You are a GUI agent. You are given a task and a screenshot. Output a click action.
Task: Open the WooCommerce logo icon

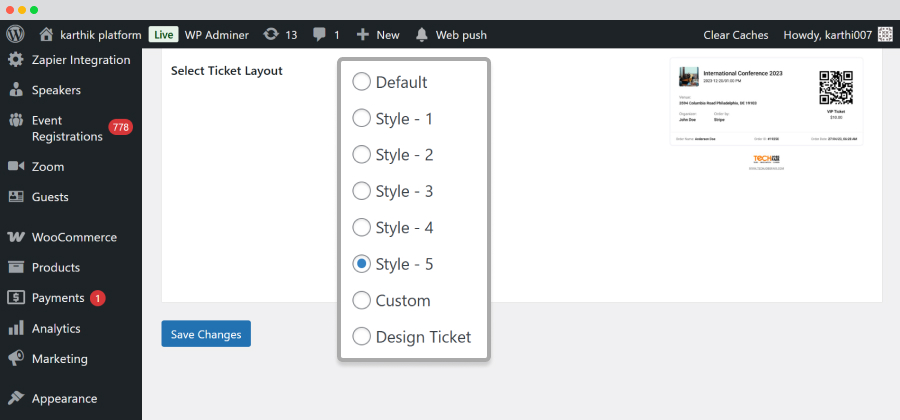(x=16, y=237)
